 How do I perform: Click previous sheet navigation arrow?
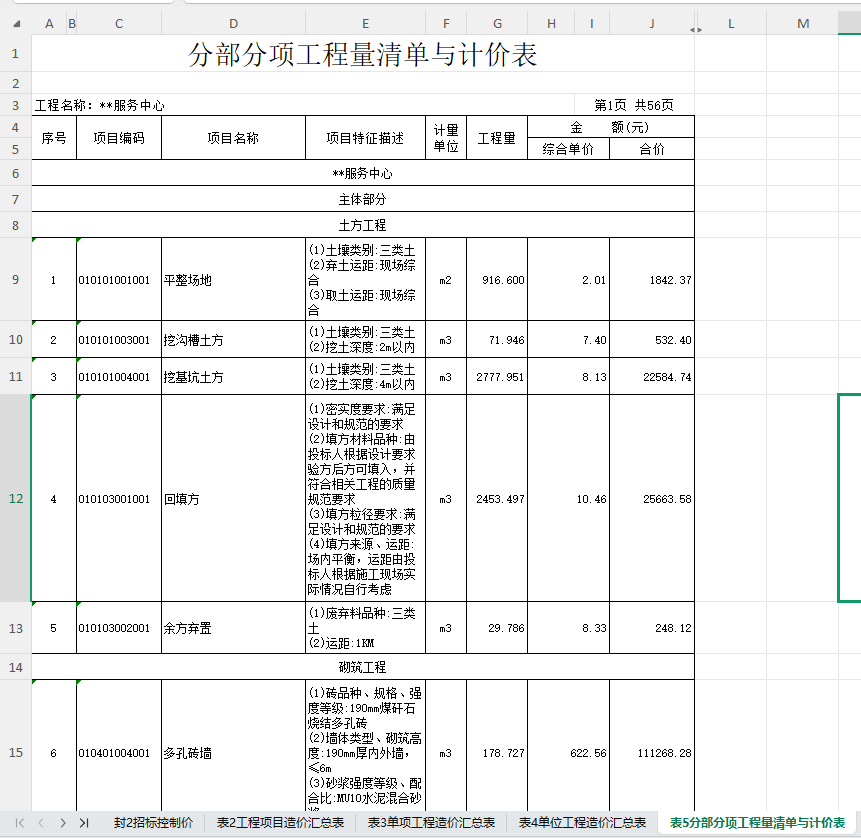point(41,823)
